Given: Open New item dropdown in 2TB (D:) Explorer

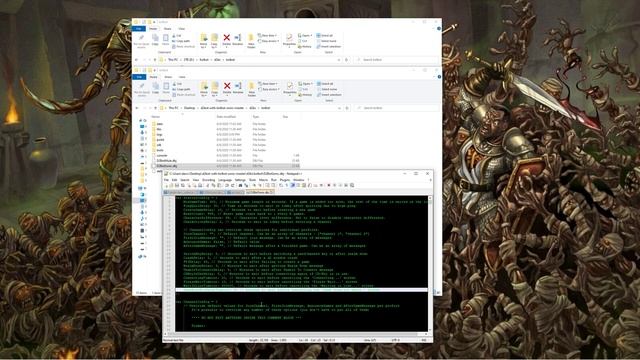Looking at the screenshot, I should [268, 36].
